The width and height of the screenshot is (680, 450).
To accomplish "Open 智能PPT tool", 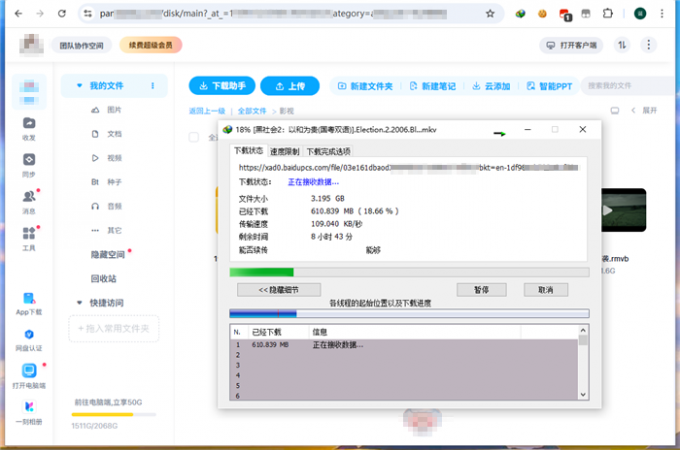I will coord(549,86).
